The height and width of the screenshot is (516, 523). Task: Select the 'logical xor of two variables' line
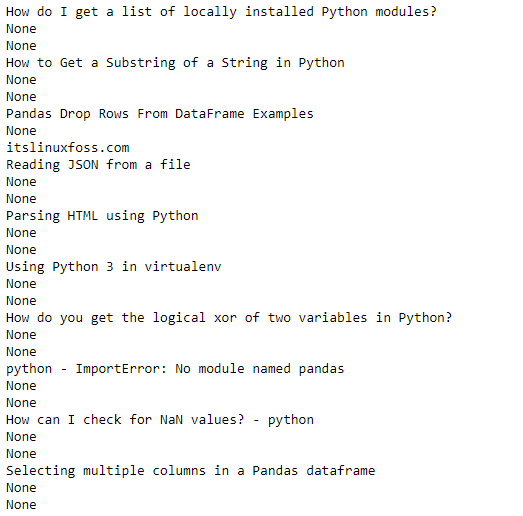[x=229, y=318]
